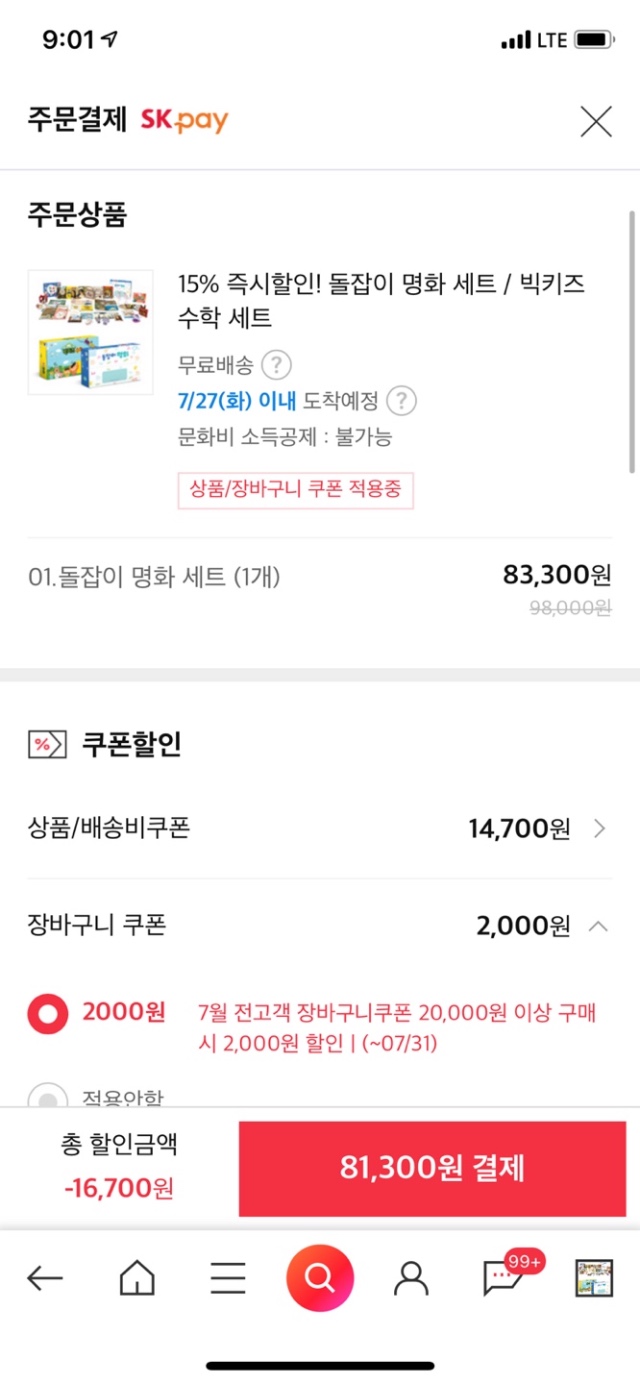
Task: Collapse the 장바구니 쿠폰 section
Action: click(598, 926)
